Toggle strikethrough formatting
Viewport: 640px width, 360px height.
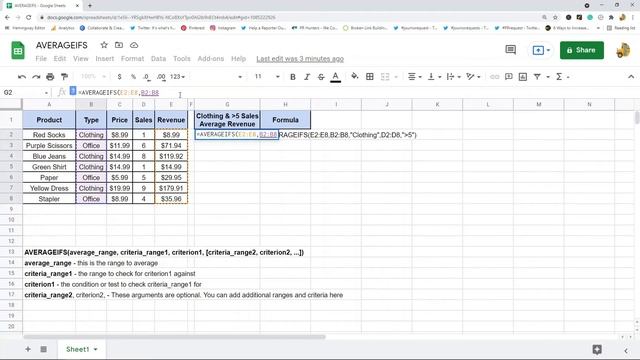(x=321, y=77)
